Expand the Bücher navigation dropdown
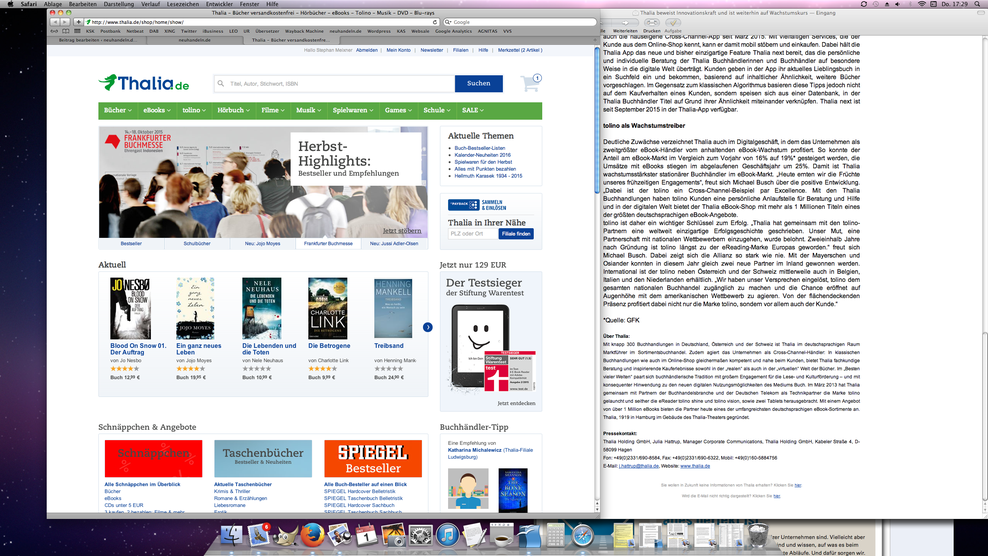 coord(118,110)
